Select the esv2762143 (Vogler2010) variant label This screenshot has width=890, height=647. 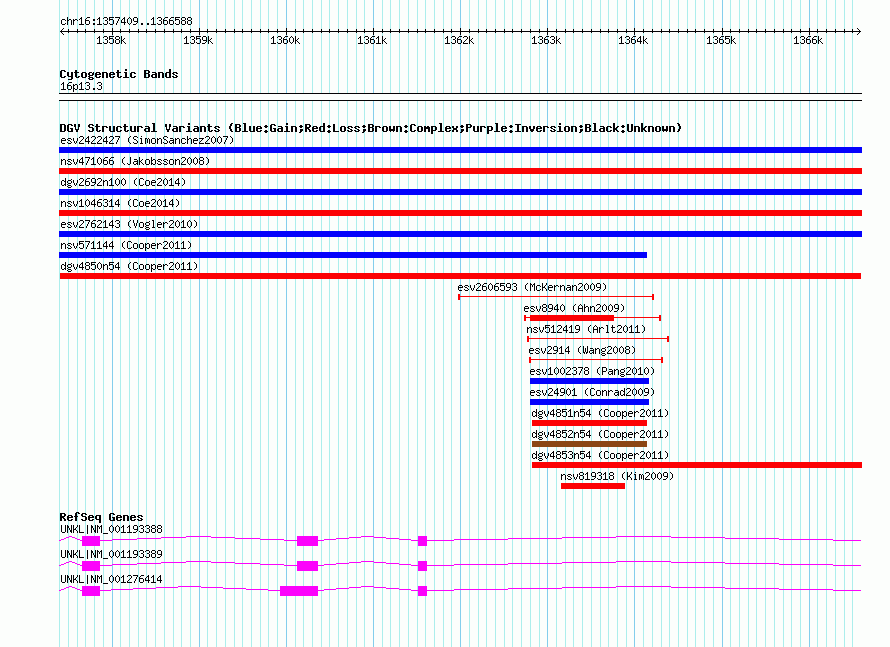click(x=129, y=224)
